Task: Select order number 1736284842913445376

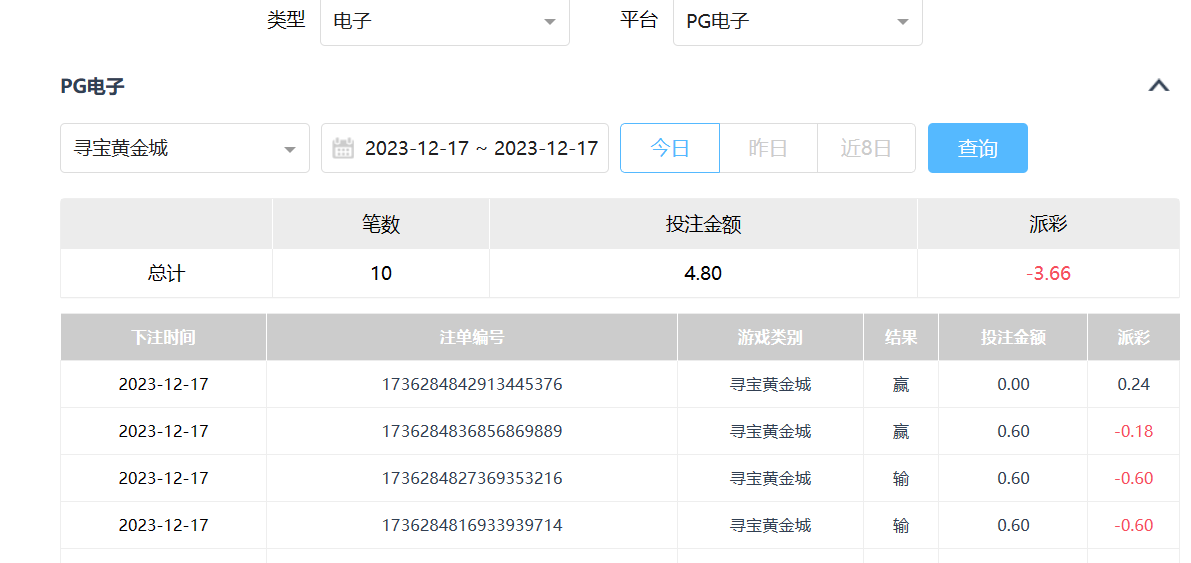Action: pos(472,385)
